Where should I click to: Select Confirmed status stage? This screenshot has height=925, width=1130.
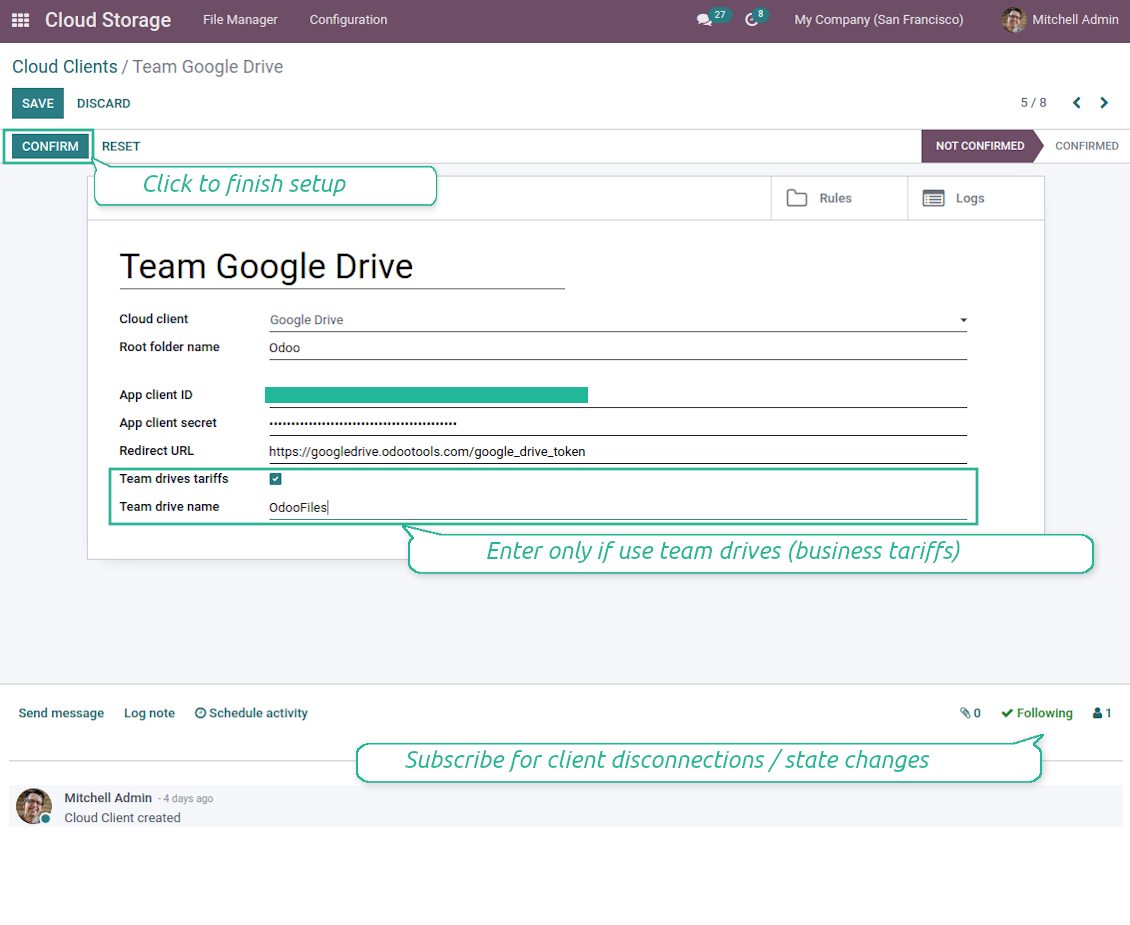(1086, 146)
